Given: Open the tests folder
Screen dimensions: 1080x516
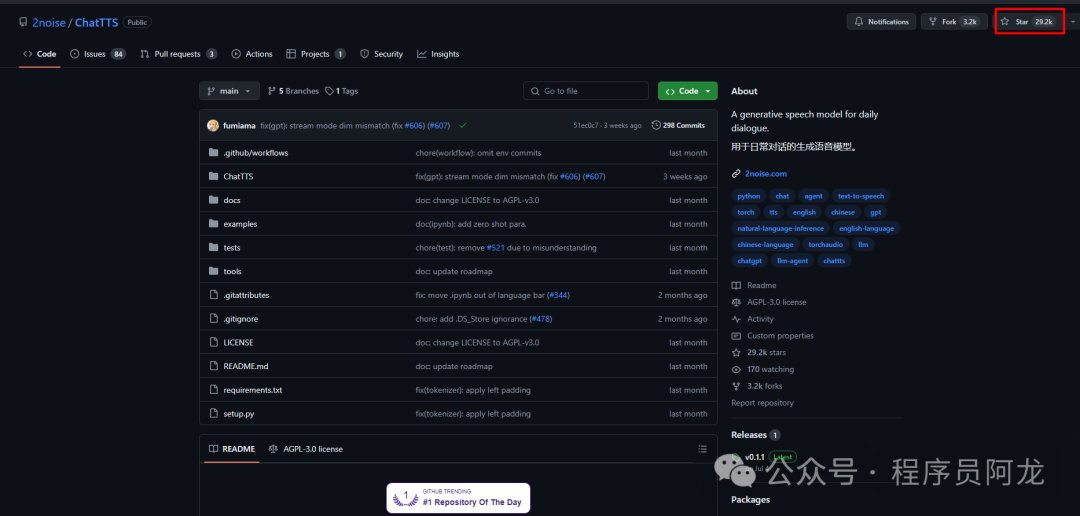Looking at the screenshot, I should (231, 247).
